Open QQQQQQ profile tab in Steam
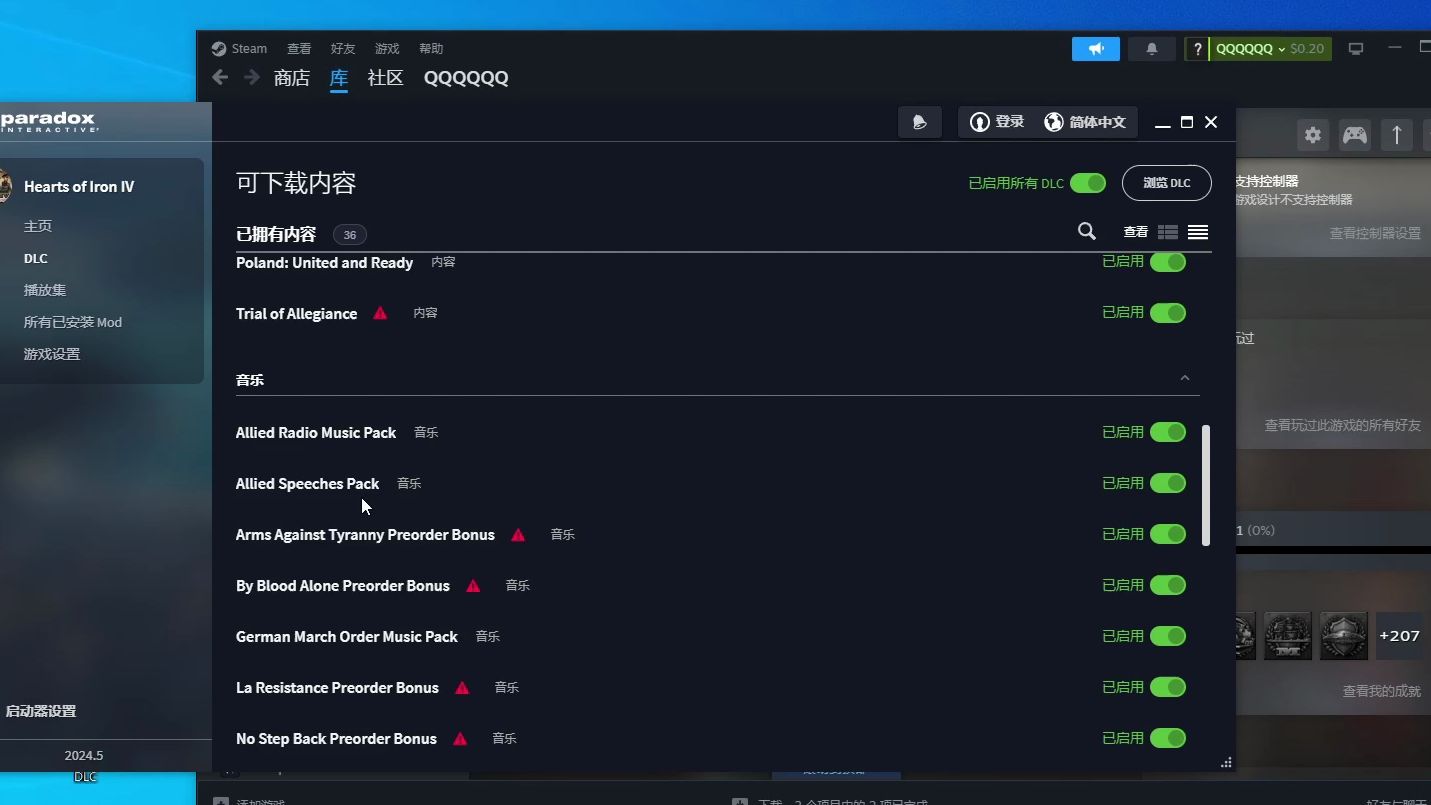Screen dimensions: 1431x805 click(466, 78)
